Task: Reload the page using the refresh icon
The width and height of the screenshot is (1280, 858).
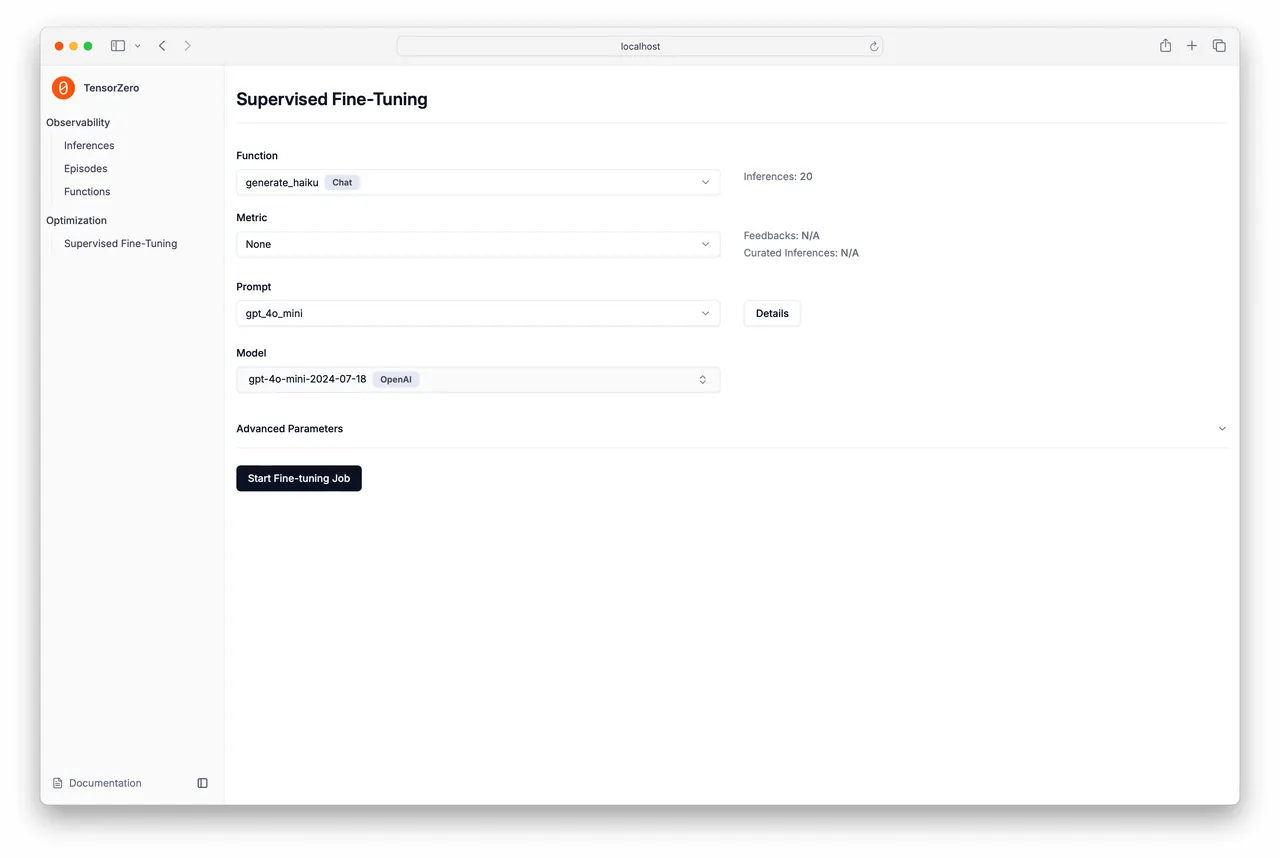Action: coord(873,46)
